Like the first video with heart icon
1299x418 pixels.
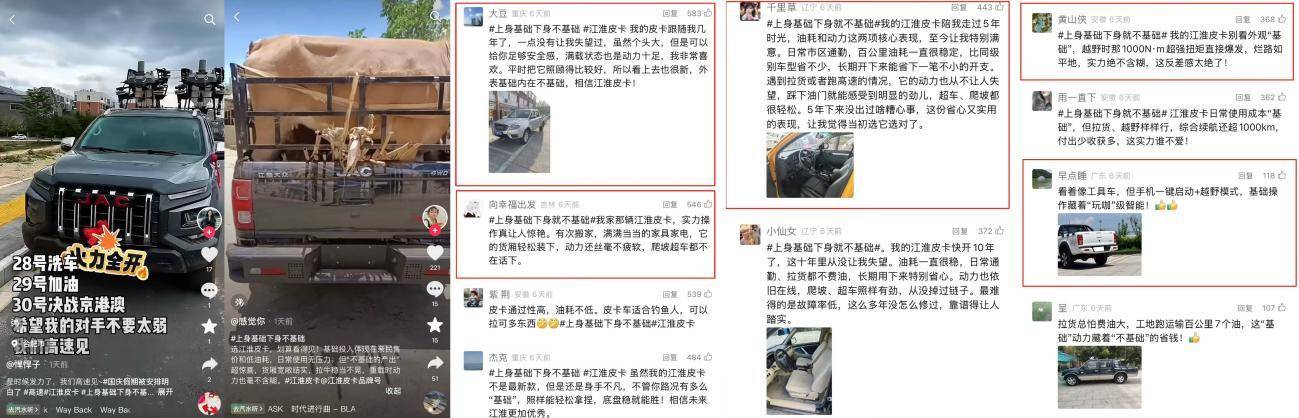[209, 255]
